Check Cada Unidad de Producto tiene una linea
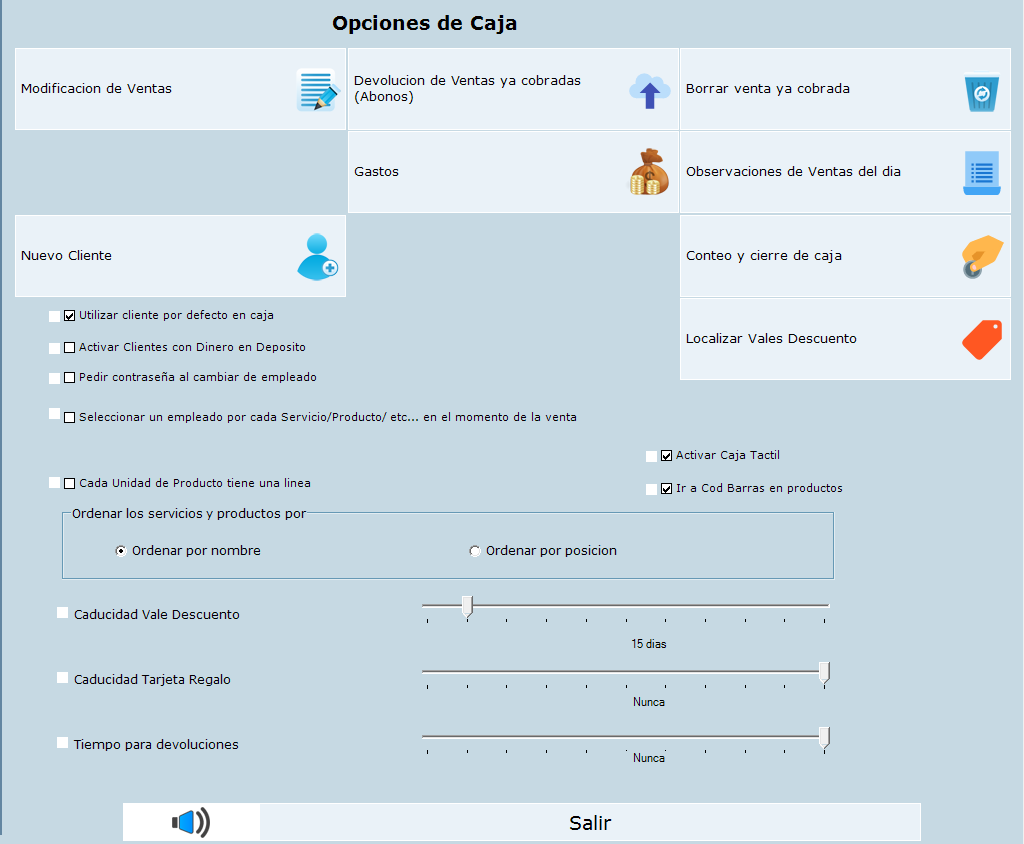This screenshot has height=844, width=1024. (69, 483)
